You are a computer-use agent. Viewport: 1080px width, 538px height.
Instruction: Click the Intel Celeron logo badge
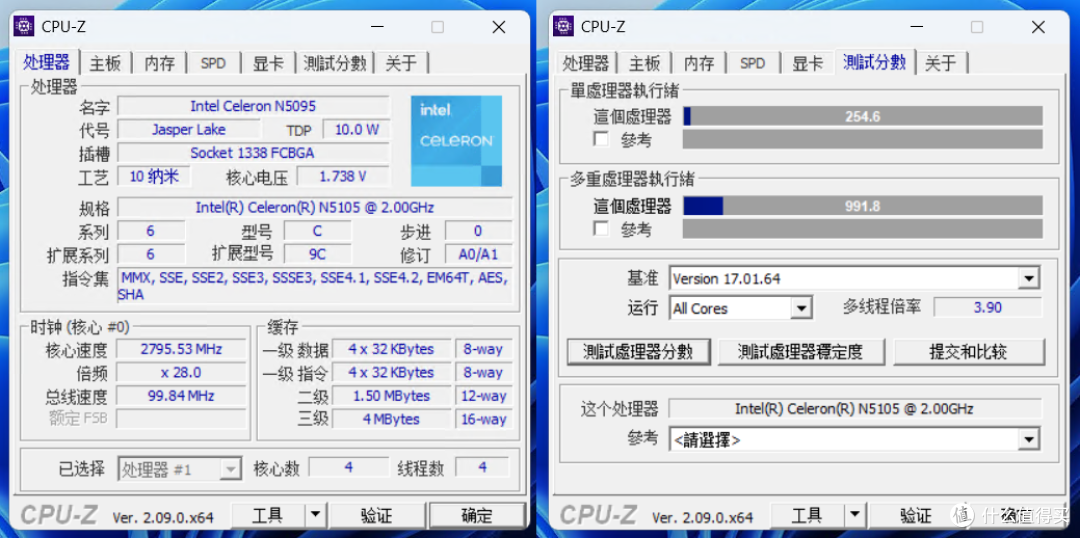(x=457, y=141)
